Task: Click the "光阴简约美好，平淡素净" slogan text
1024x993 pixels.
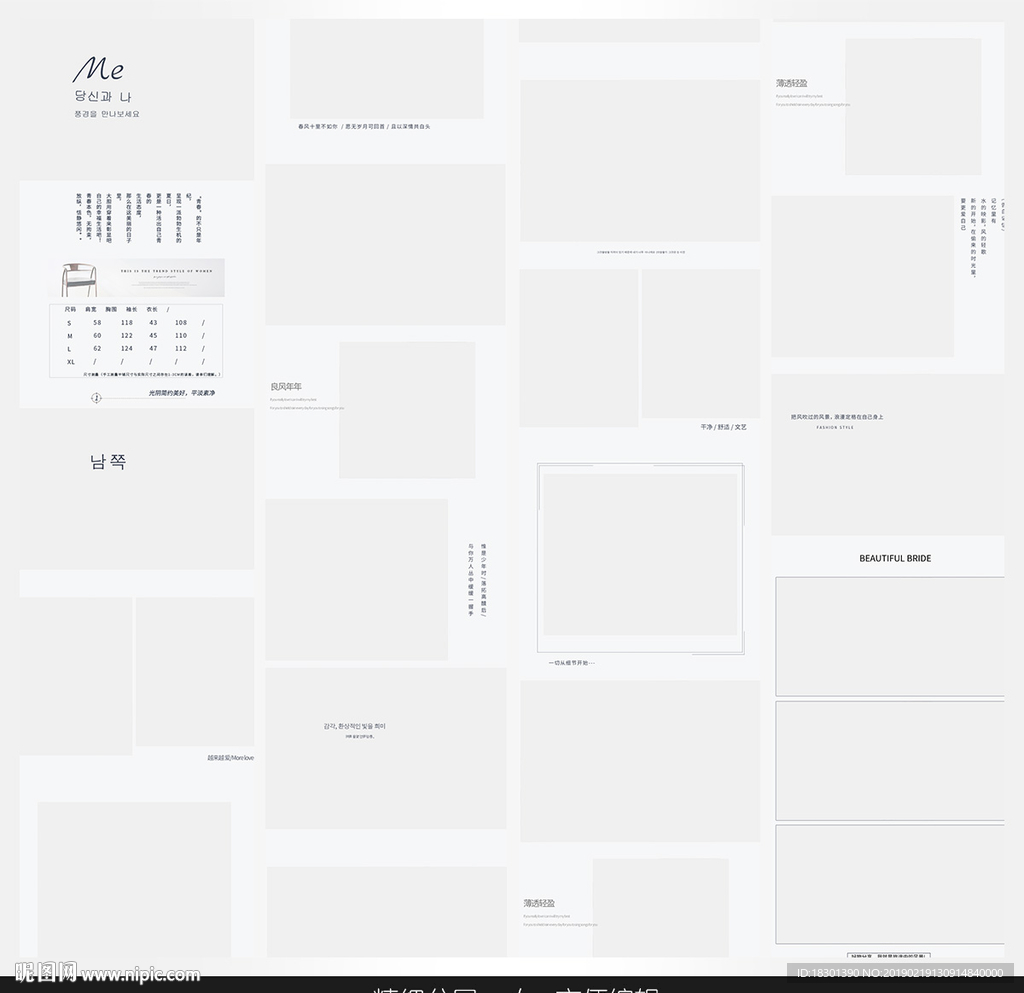Action: (182, 393)
